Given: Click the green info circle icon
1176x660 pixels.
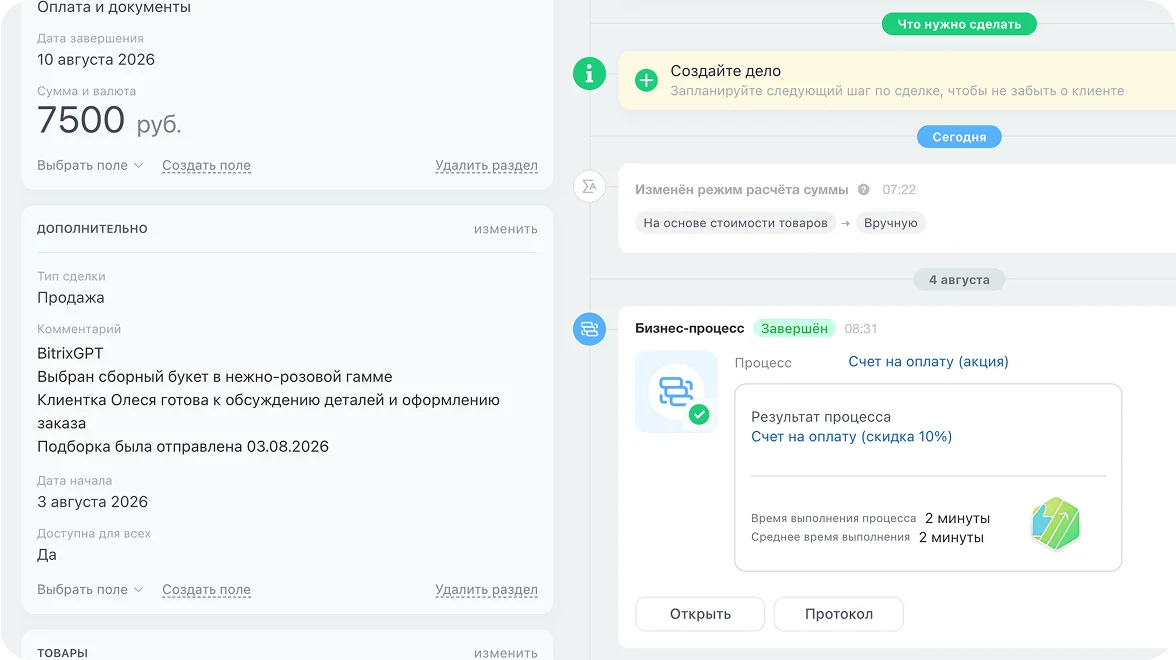Looking at the screenshot, I should click(x=590, y=74).
